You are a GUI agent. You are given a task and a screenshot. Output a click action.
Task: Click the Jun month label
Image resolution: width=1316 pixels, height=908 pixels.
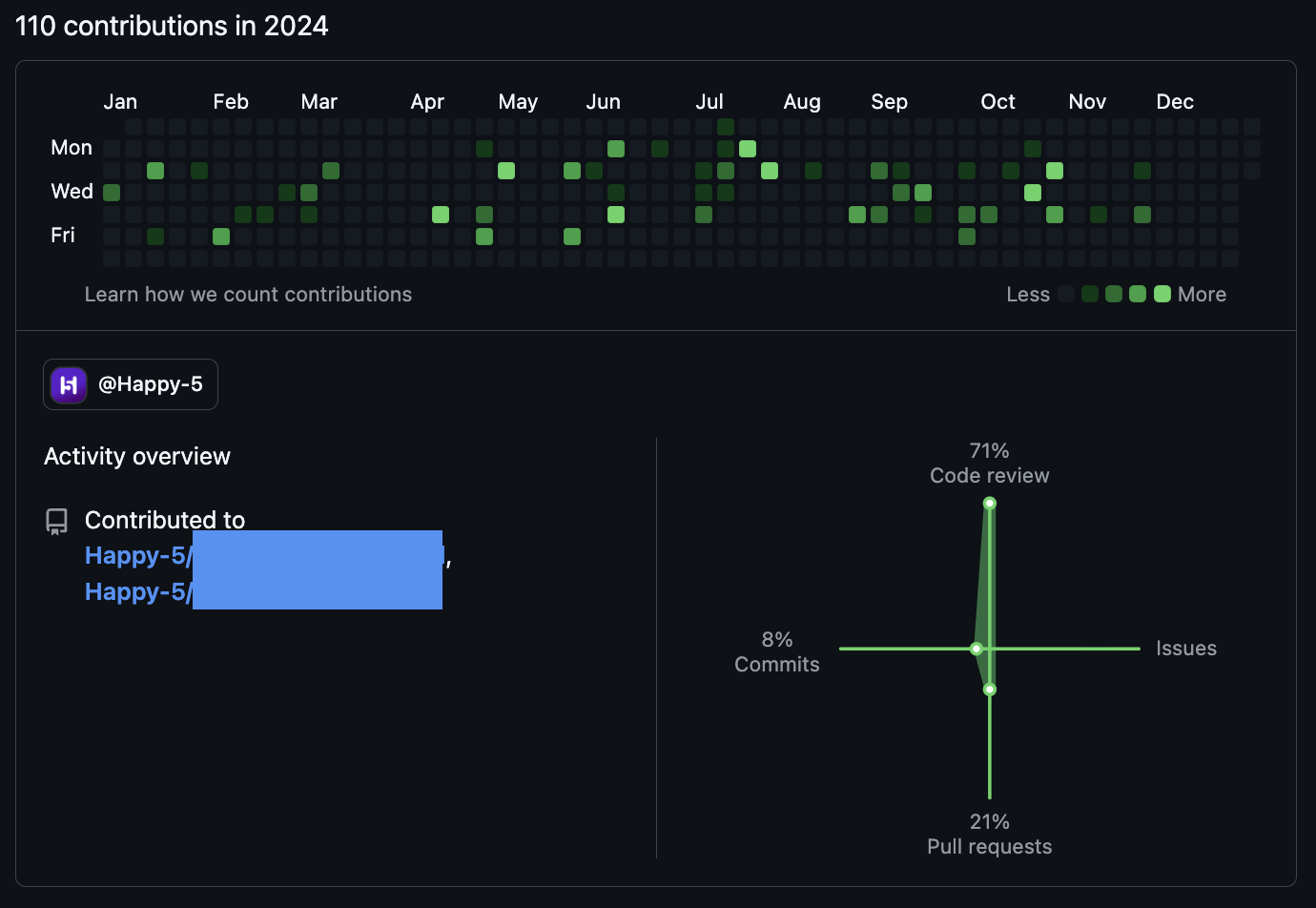[604, 101]
